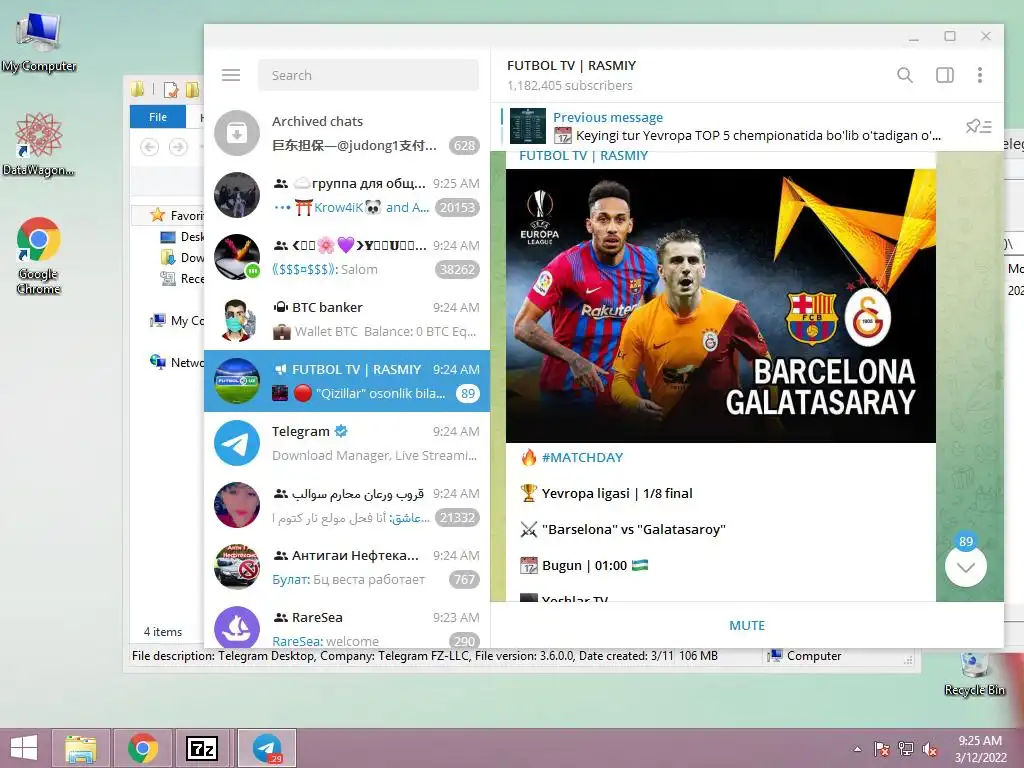The image size is (1024, 768).
Task: Click the 767 unread badge
Action: click(464, 580)
